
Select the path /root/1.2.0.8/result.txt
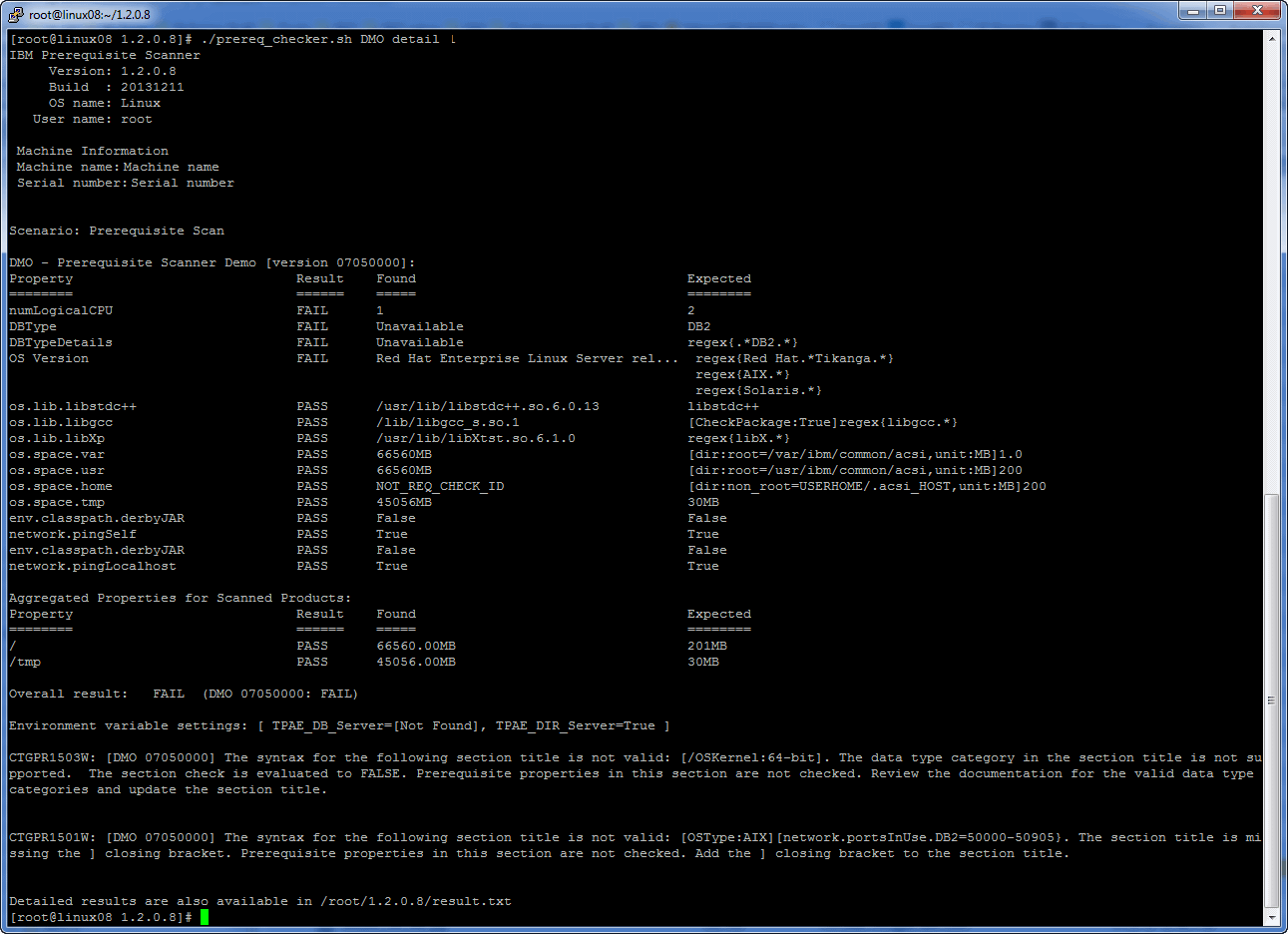coord(415,900)
